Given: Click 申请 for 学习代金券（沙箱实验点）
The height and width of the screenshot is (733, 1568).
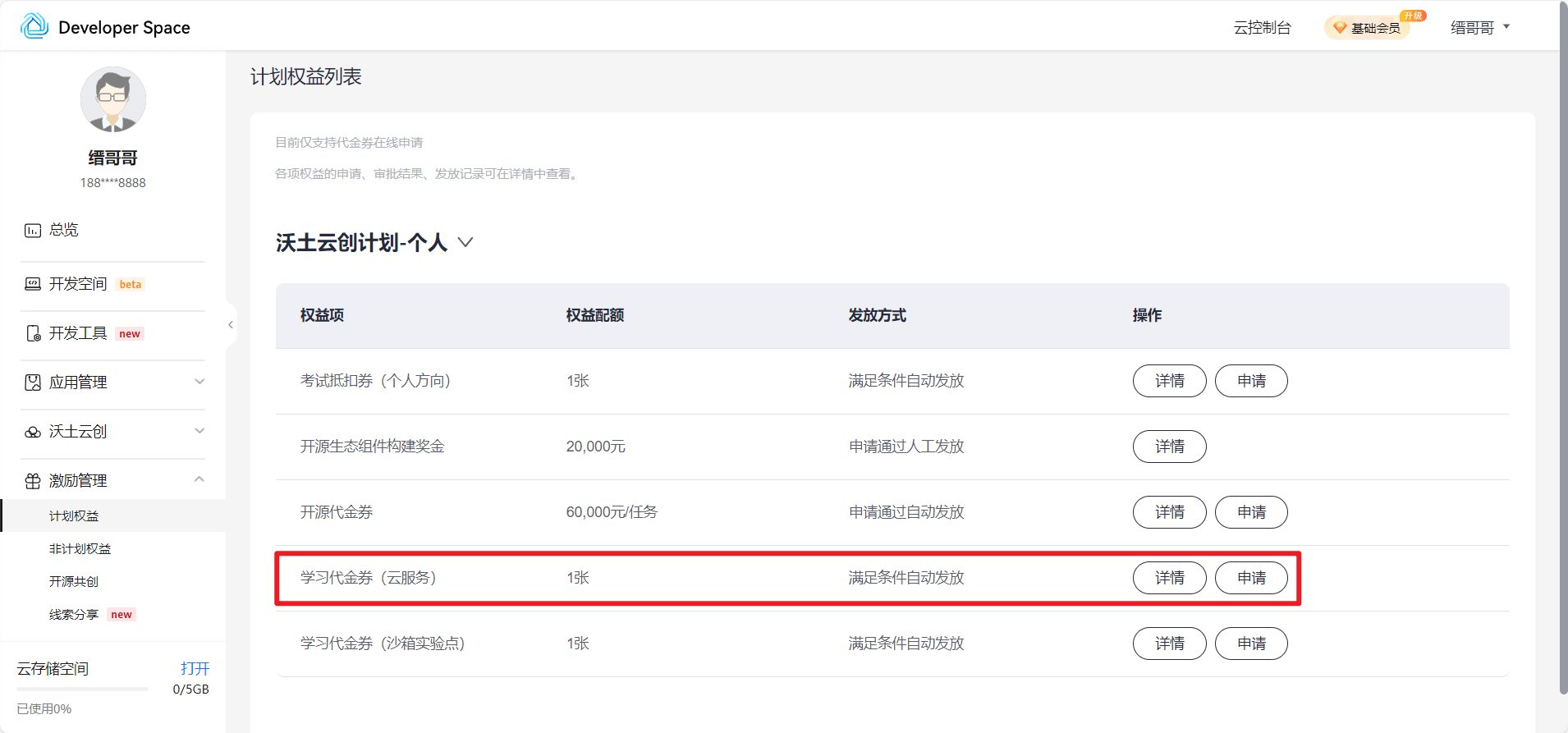Looking at the screenshot, I should click(x=1252, y=644).
